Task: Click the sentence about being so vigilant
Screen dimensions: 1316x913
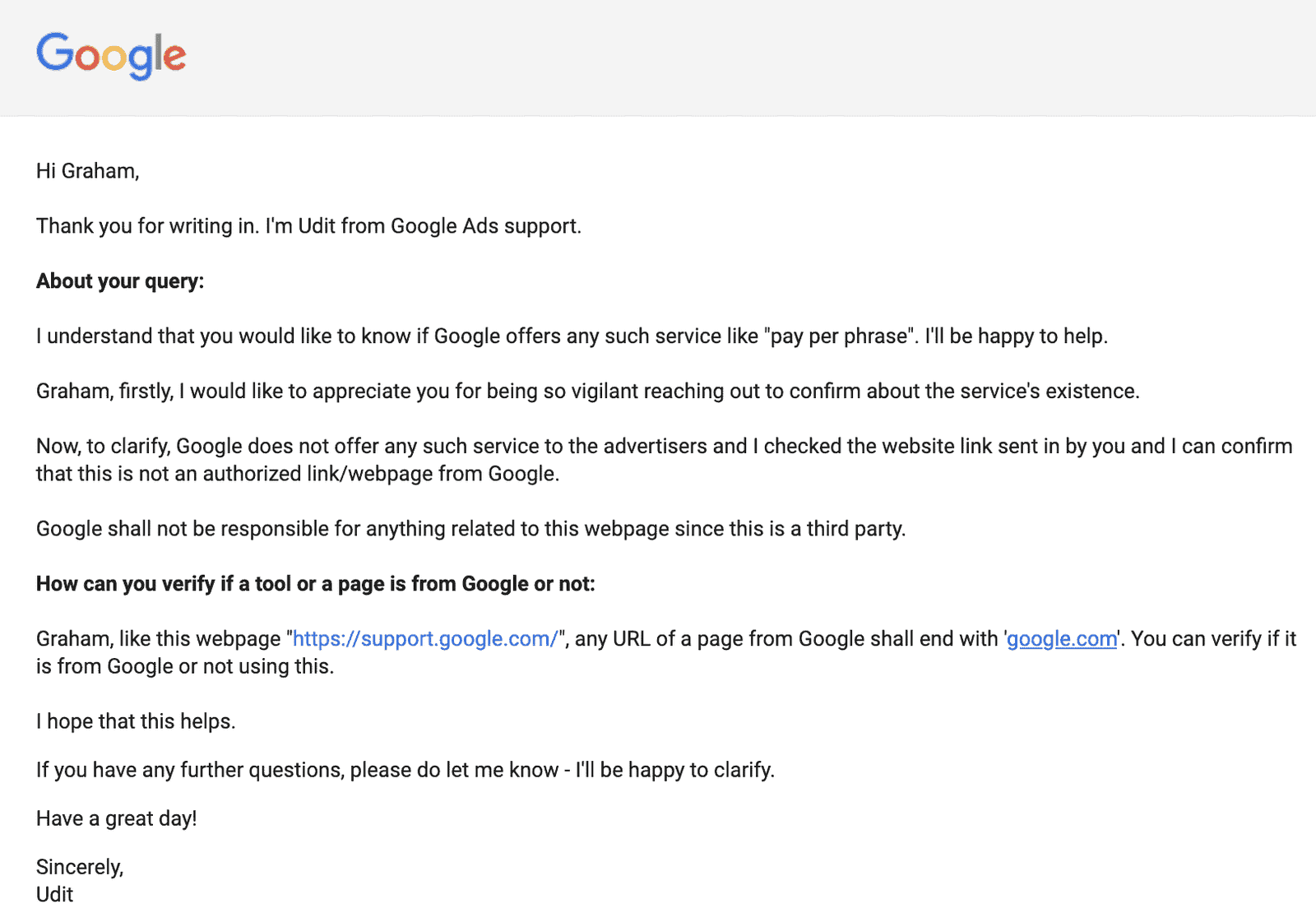Action: (588, 392)
